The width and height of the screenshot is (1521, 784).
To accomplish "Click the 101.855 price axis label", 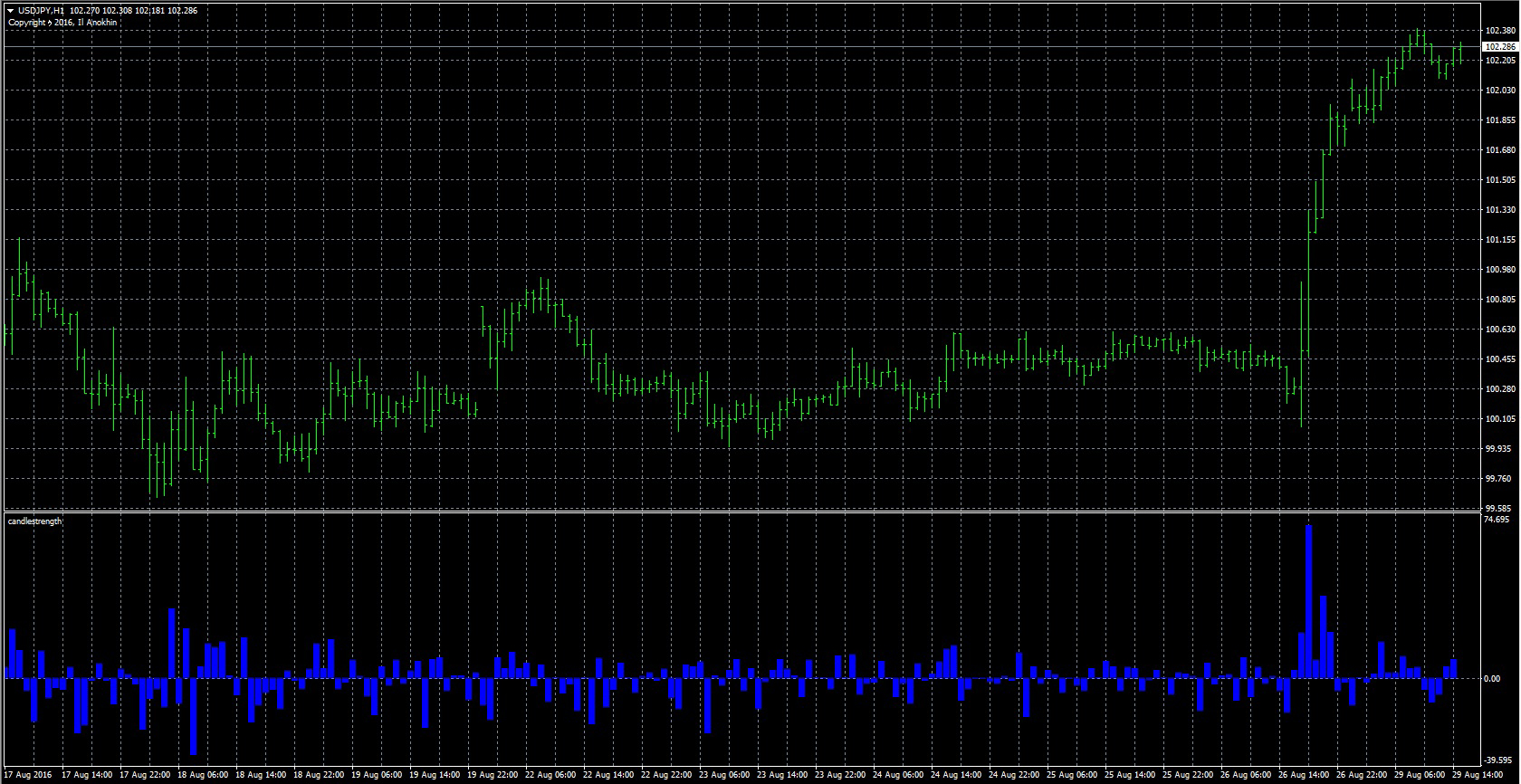I will [x=1500, y=120].
